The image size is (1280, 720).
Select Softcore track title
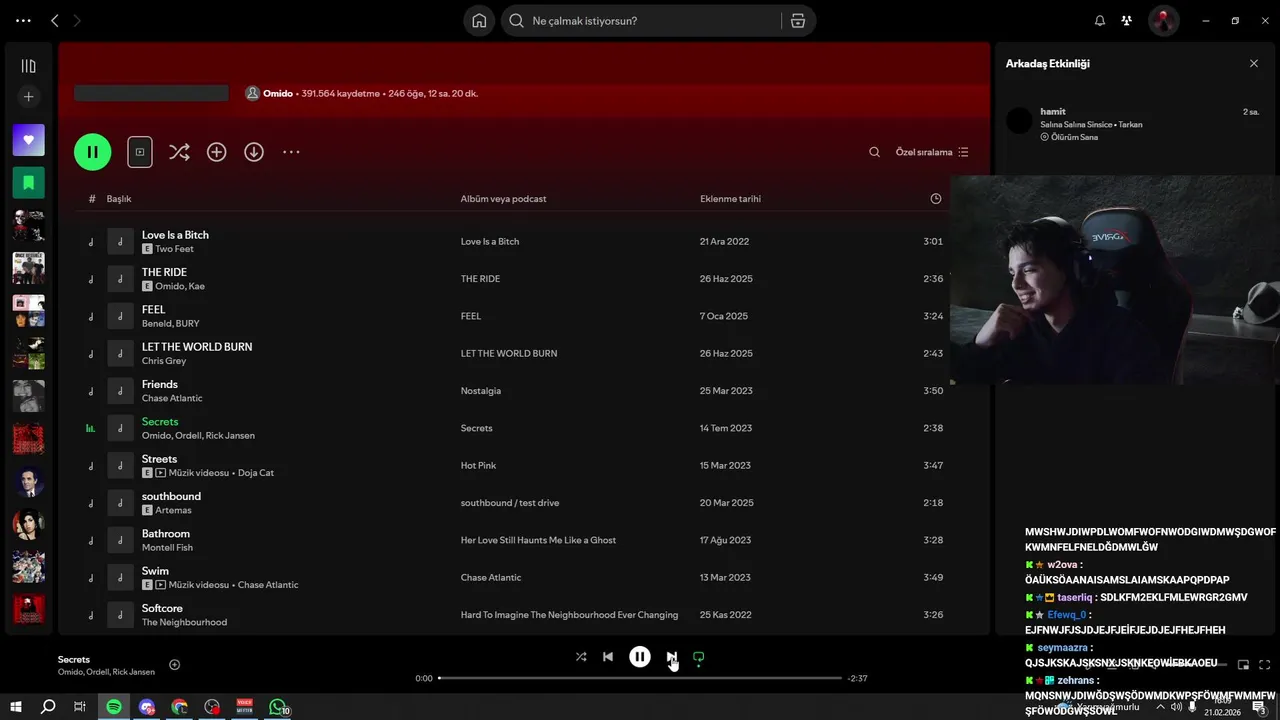tap(162, 608)
